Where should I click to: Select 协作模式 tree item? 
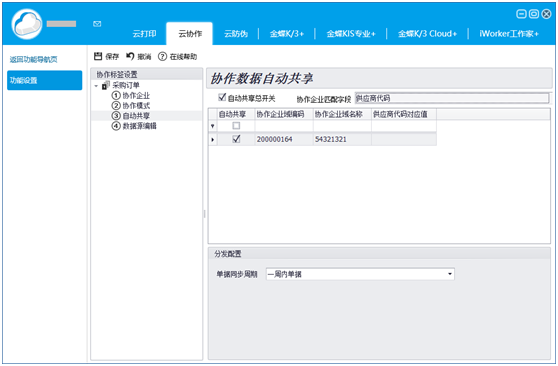136,106
